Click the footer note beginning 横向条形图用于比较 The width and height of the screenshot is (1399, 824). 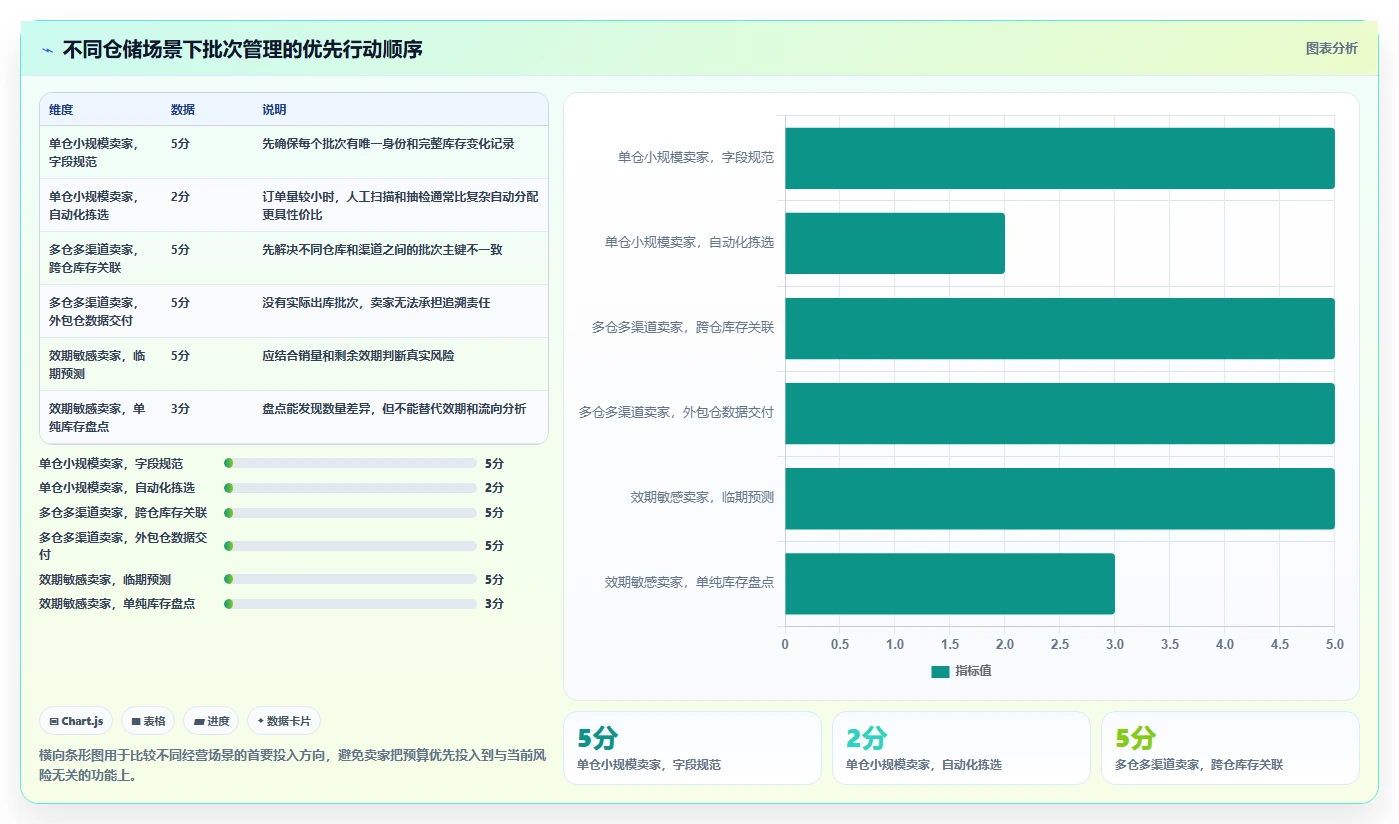point(292,765)
